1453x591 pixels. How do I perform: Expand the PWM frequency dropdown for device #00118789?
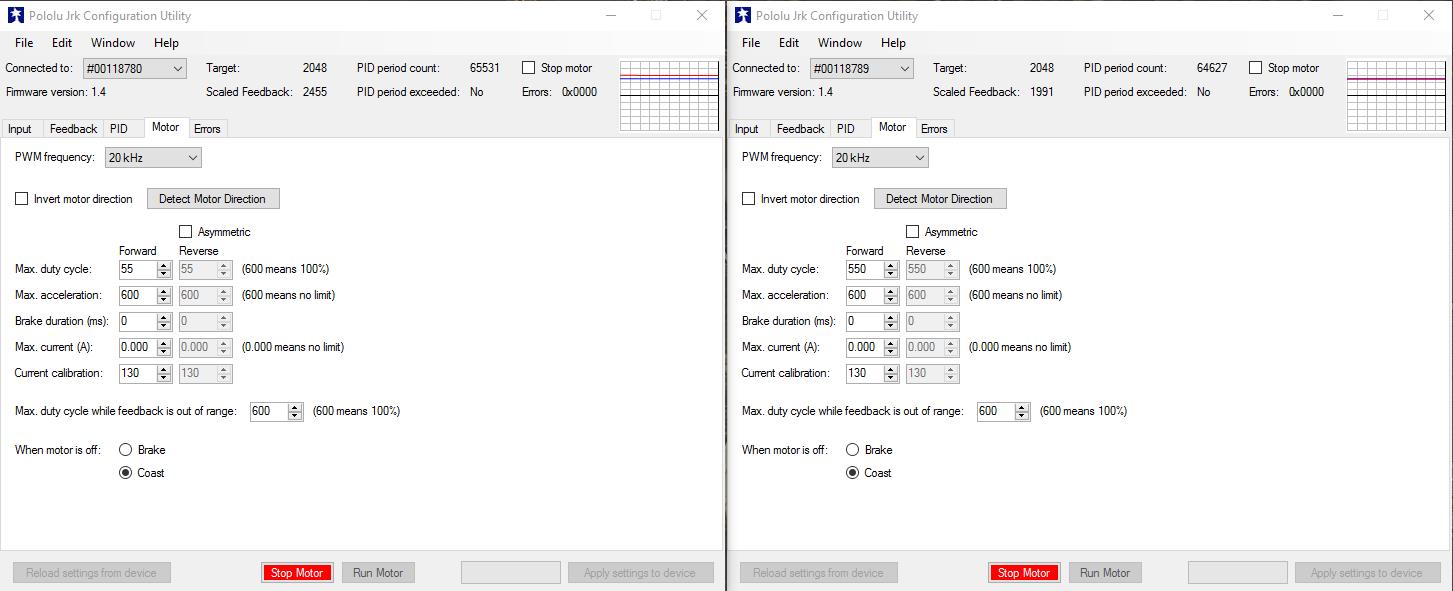tap(880, 158)
